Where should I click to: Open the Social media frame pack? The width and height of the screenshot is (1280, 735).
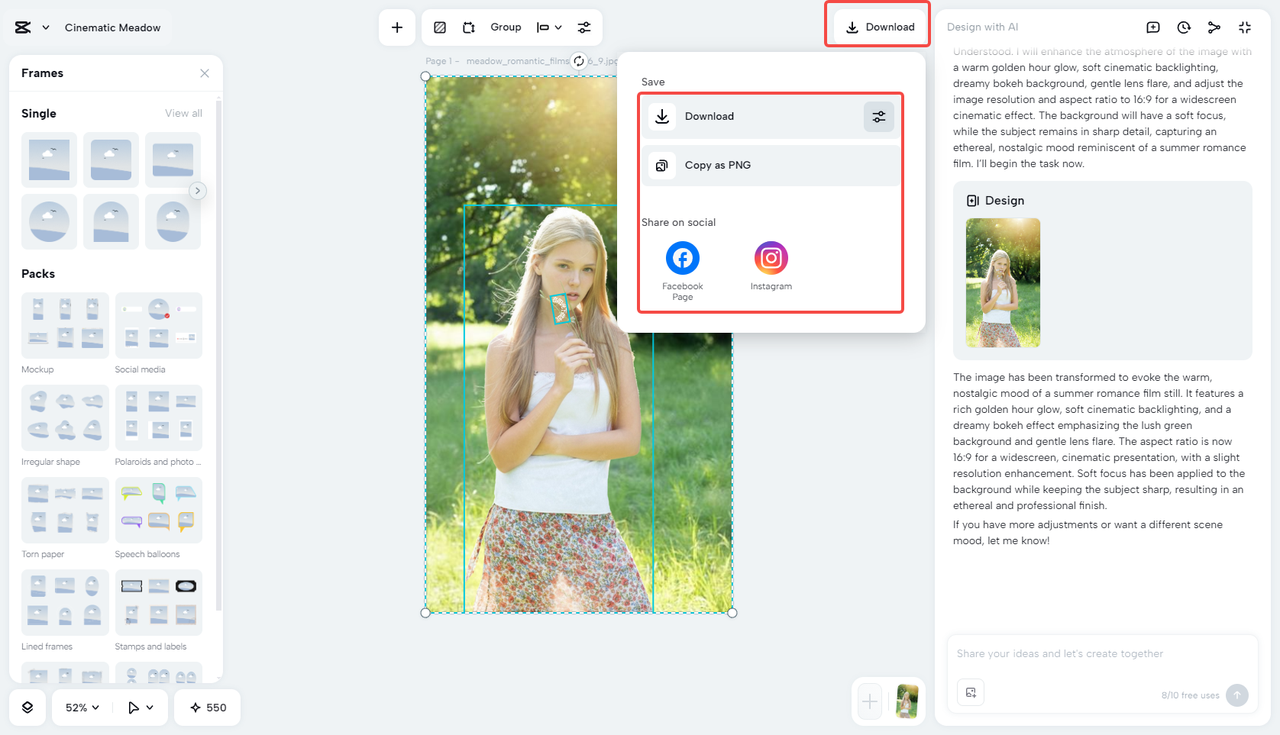(x=158, y=326)
